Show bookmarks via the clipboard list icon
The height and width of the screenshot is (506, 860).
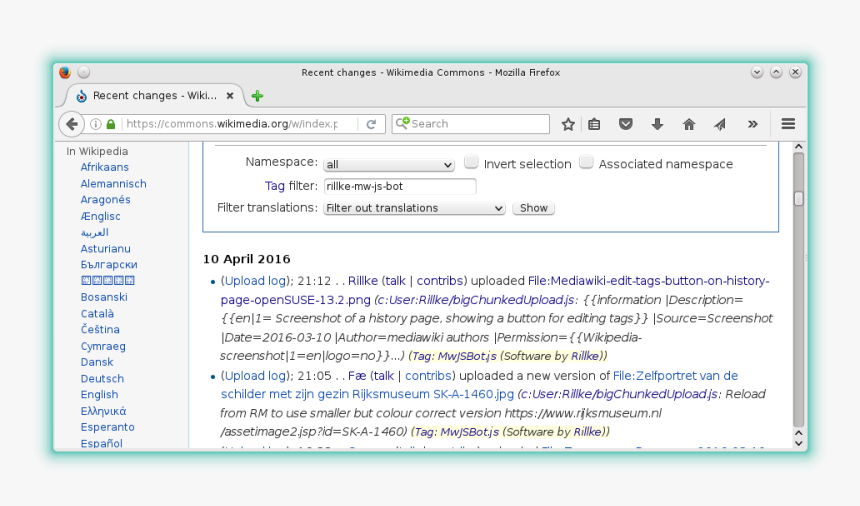tap(594, 124)
